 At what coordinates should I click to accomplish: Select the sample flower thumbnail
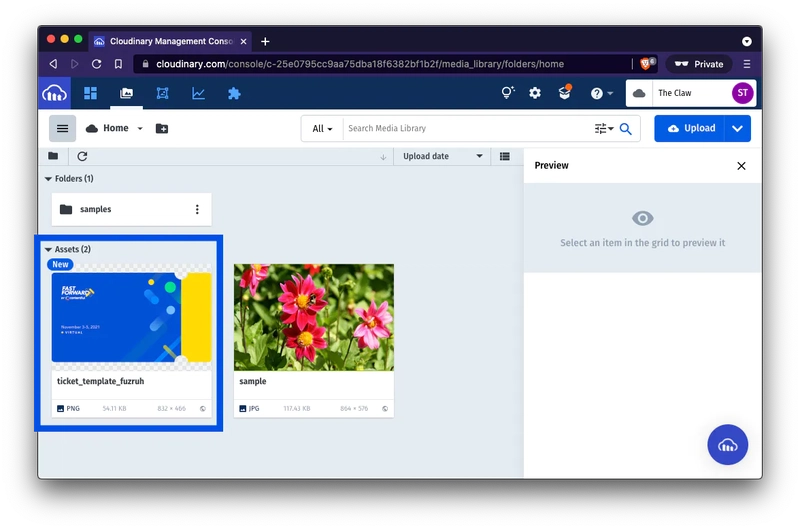click(314, 317)
